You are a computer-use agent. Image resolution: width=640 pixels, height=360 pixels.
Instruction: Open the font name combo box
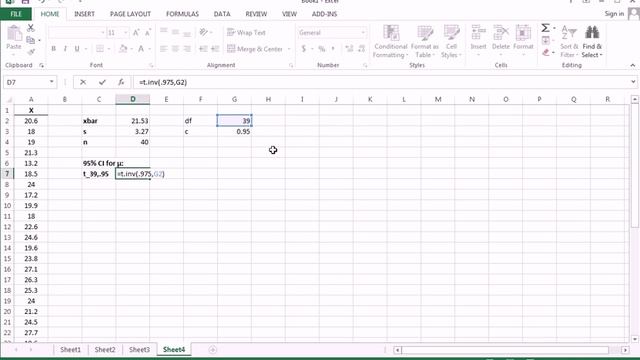[x=77, y=33]
